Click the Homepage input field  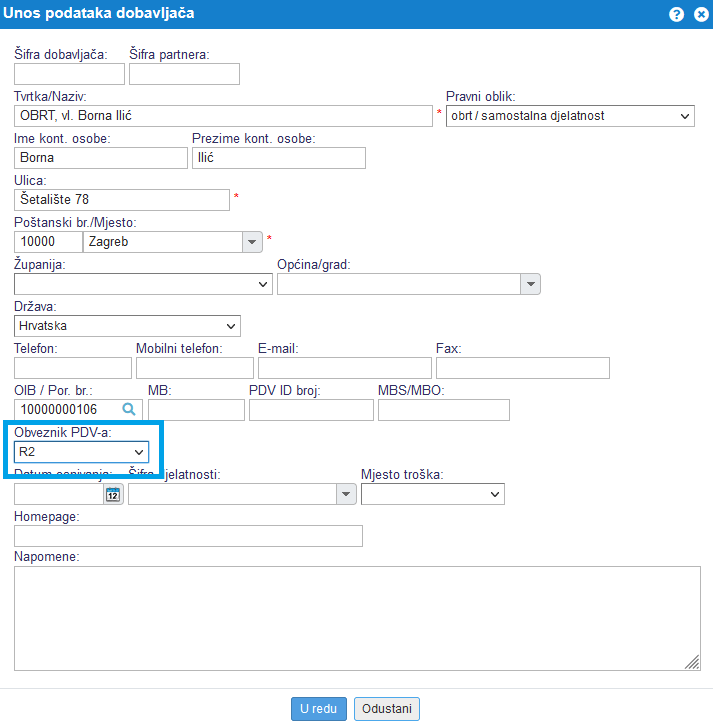tap(188, 536)
